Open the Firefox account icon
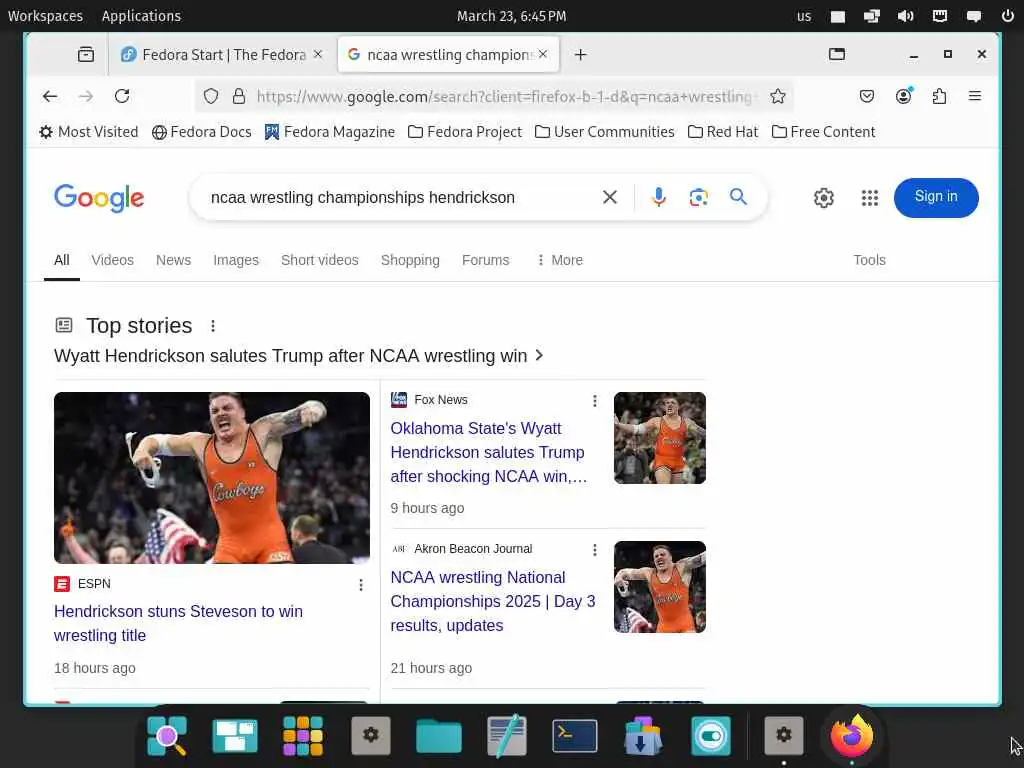This screenshot has width=1024, height=768. (x=903, y=97)
